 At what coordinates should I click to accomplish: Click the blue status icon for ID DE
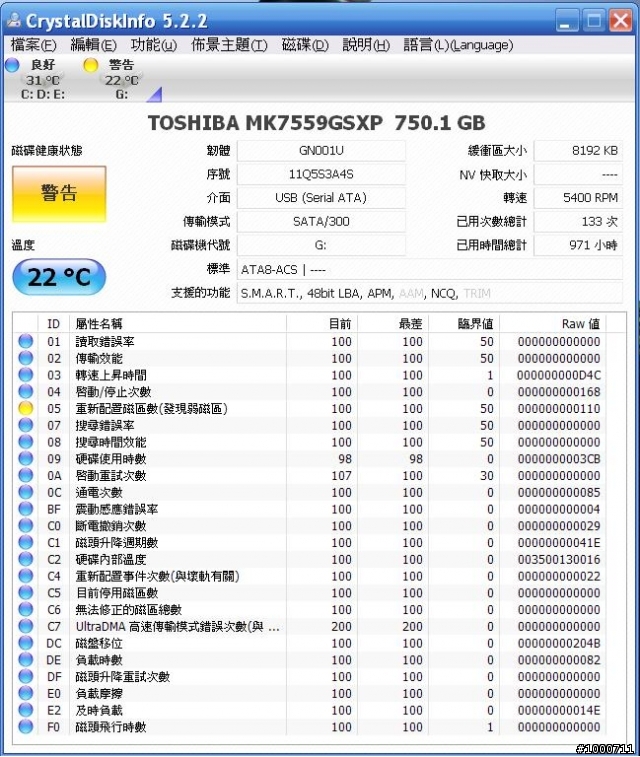[26, 659]
